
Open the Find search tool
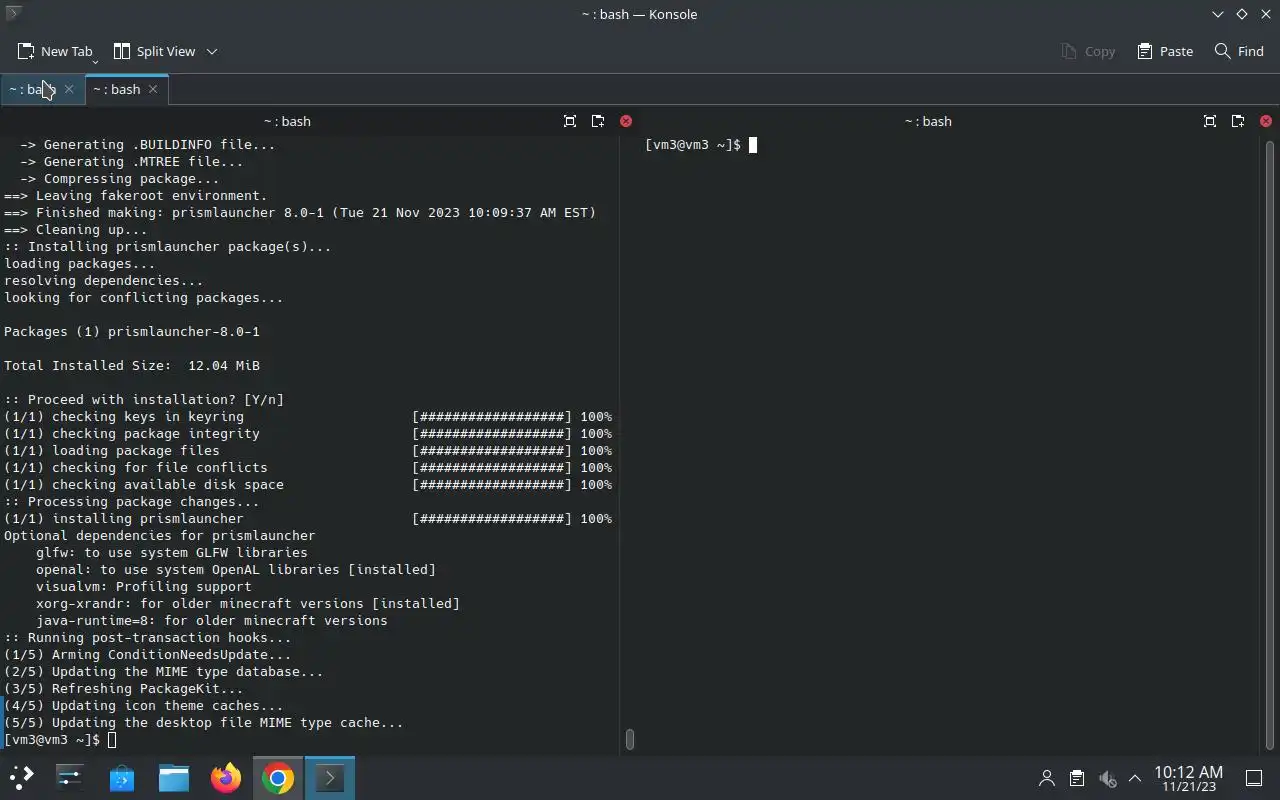coord(1239,51)
